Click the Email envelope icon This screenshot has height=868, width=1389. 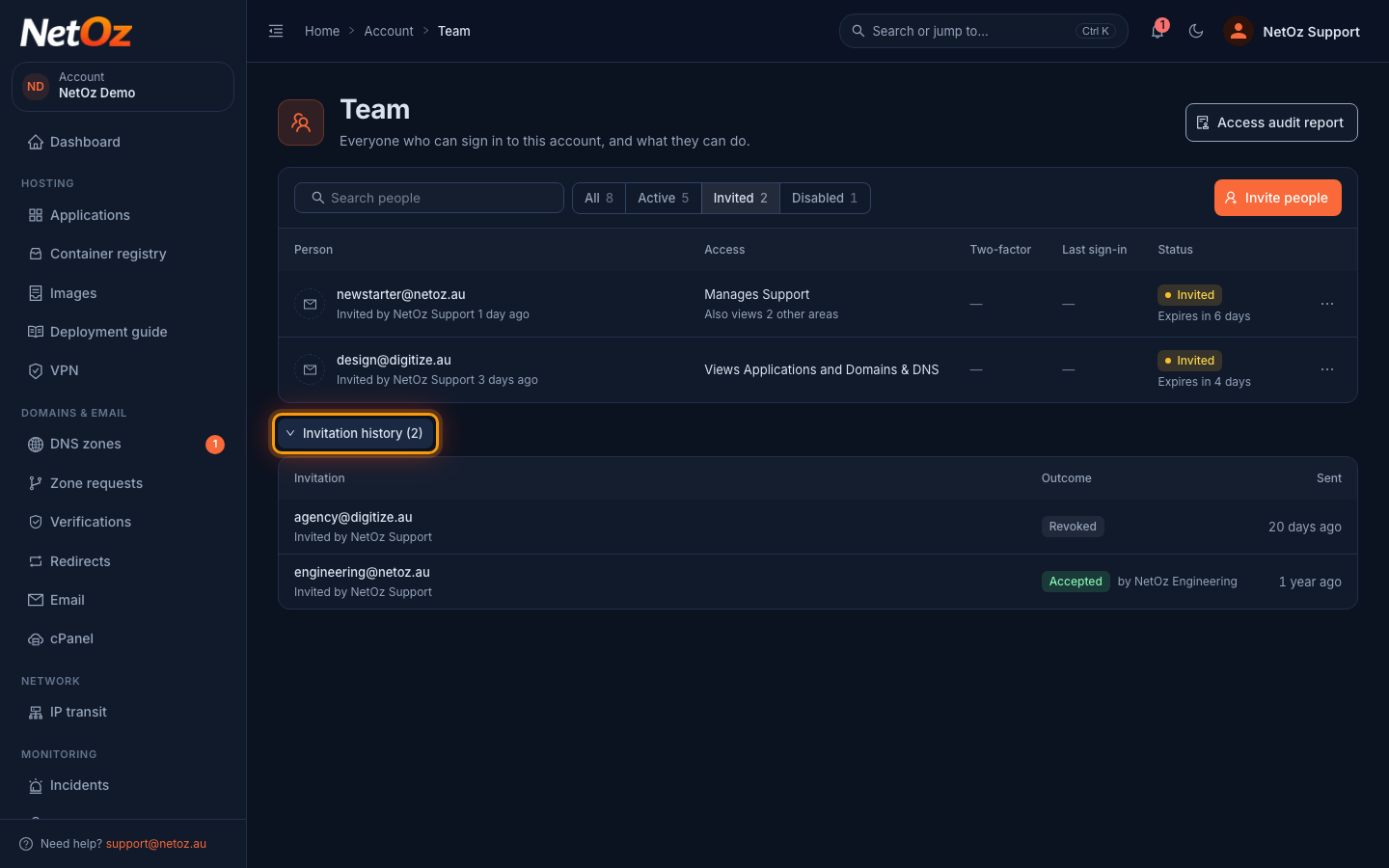[x=36, y=600]
